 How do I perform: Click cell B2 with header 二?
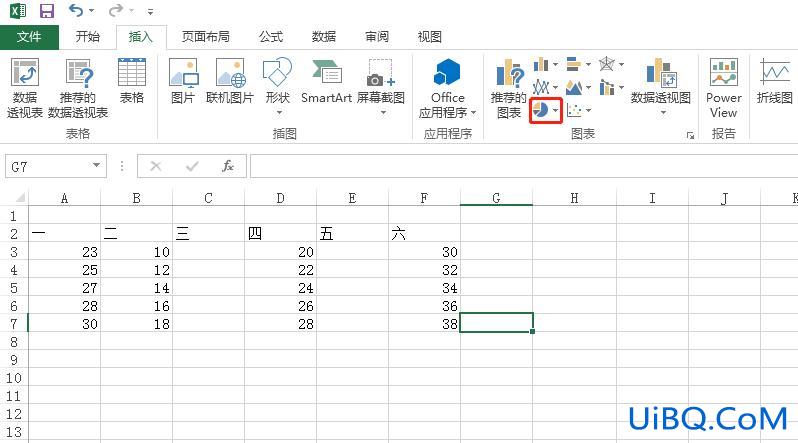point(136,234)
